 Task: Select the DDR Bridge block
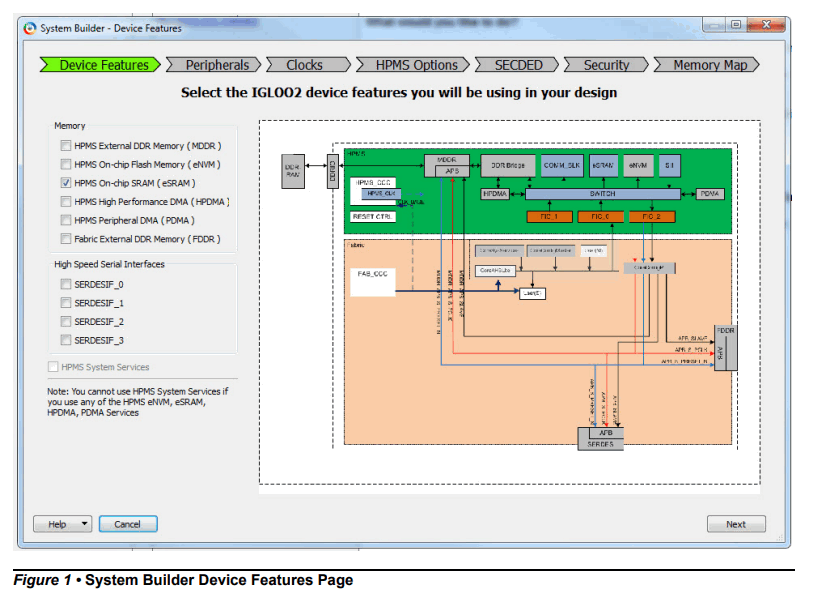pos(508,166)
